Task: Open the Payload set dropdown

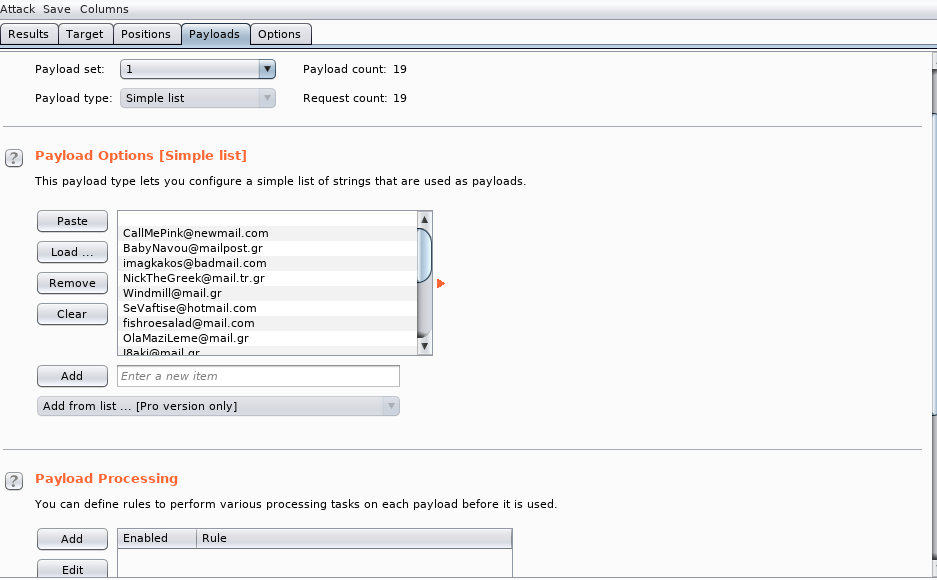Action: click(198, 69)
